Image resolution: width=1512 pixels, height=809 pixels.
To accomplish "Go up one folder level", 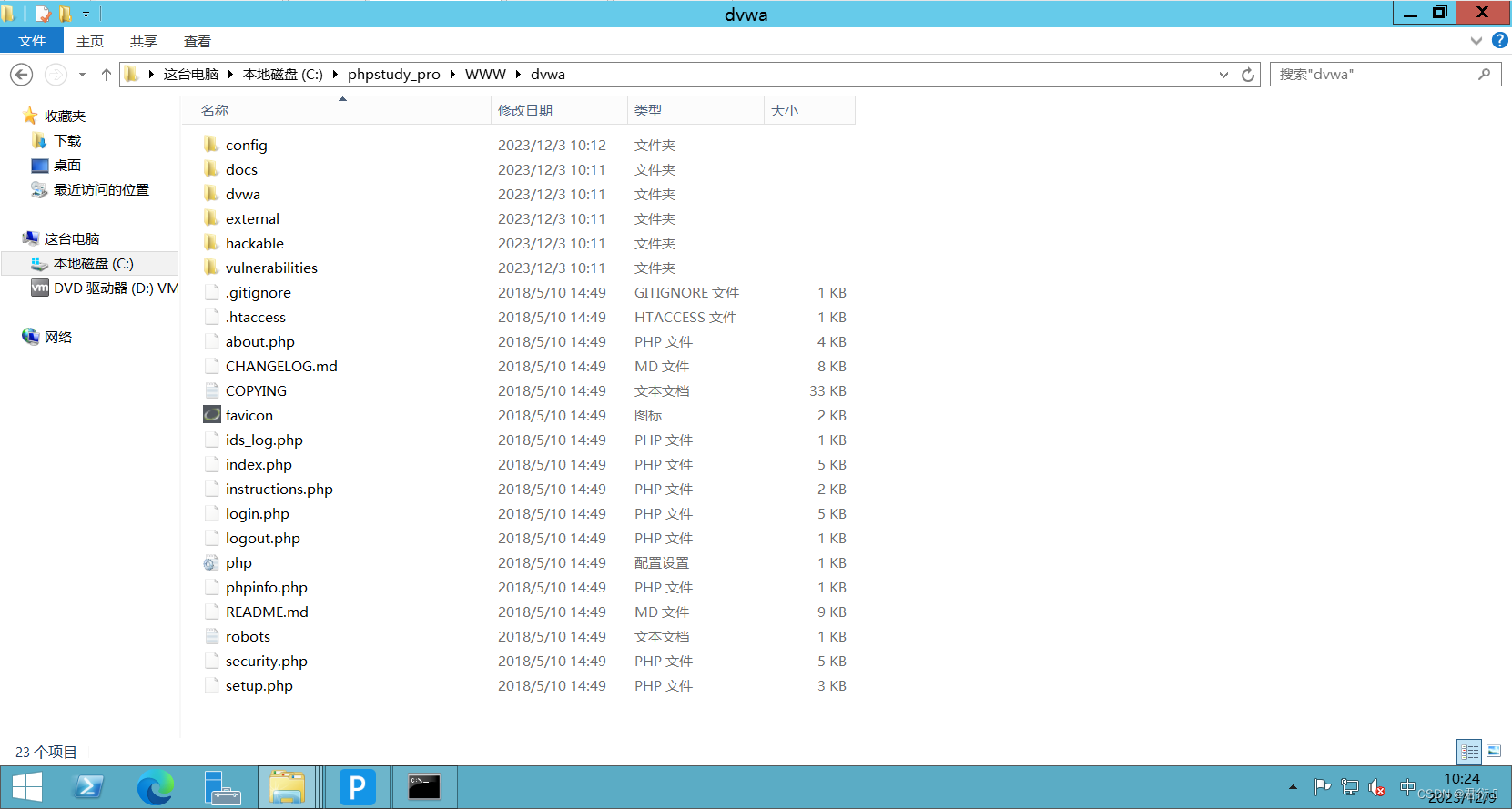I will [x=107, y=75].
